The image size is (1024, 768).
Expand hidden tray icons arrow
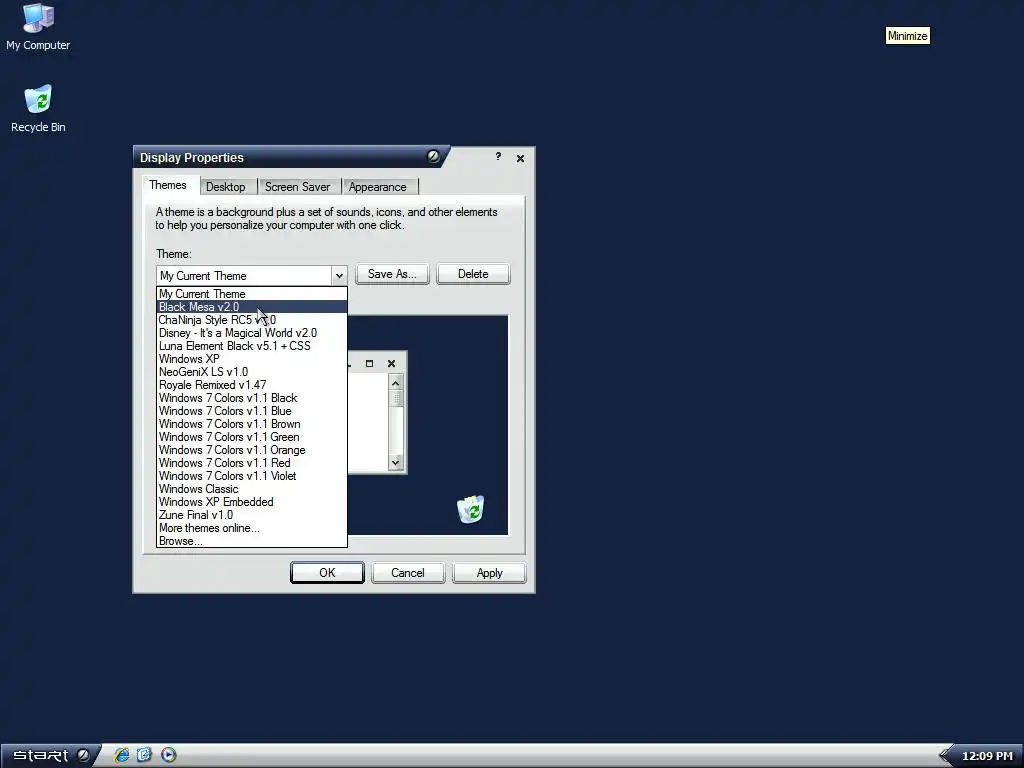[x=945, y=756]
